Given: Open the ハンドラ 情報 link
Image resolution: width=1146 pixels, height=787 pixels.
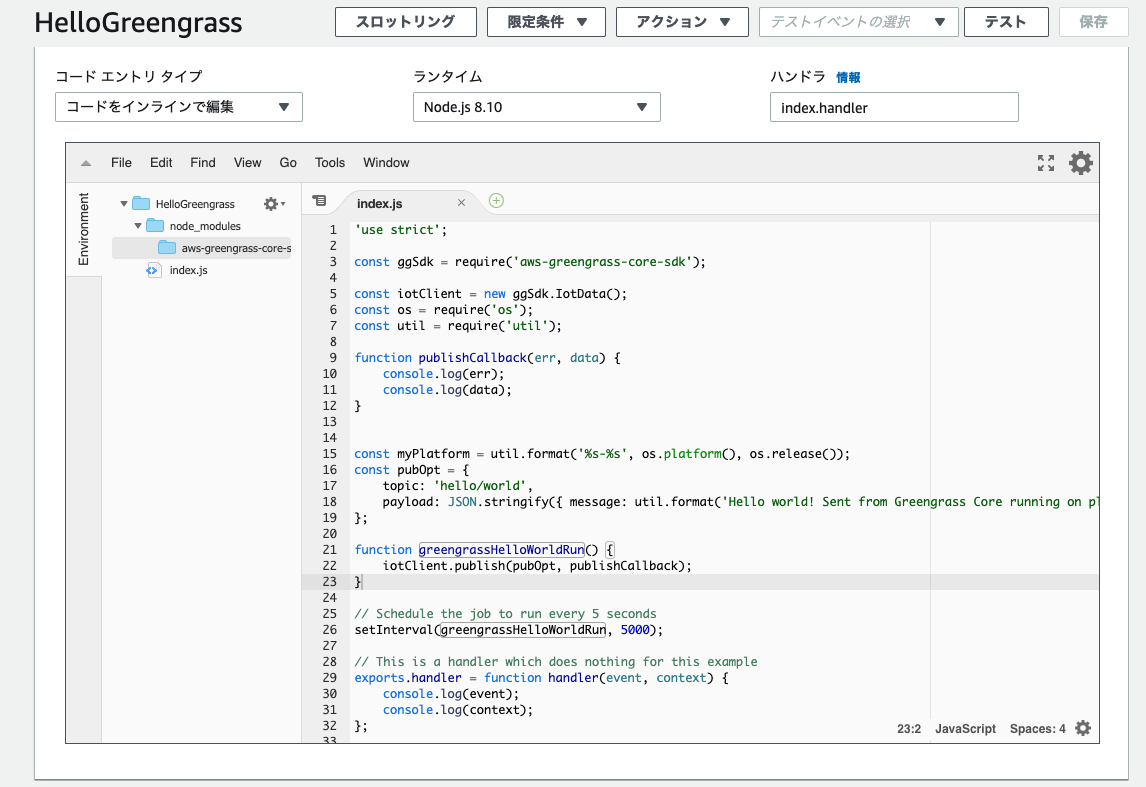Looking at the screenshot, I should point(848,77).
